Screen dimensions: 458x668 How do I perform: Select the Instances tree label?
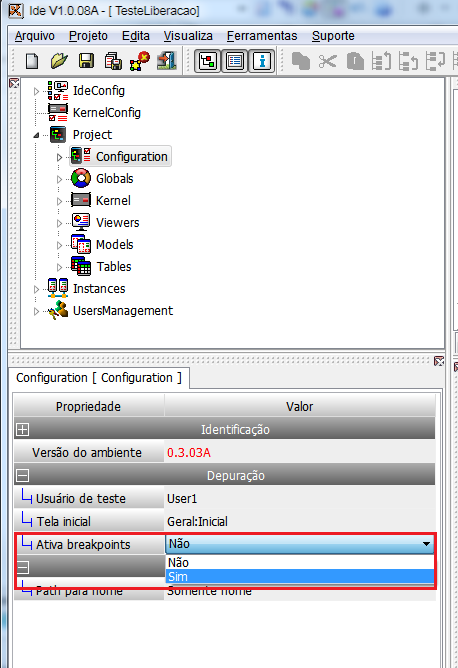pos(99,288)
